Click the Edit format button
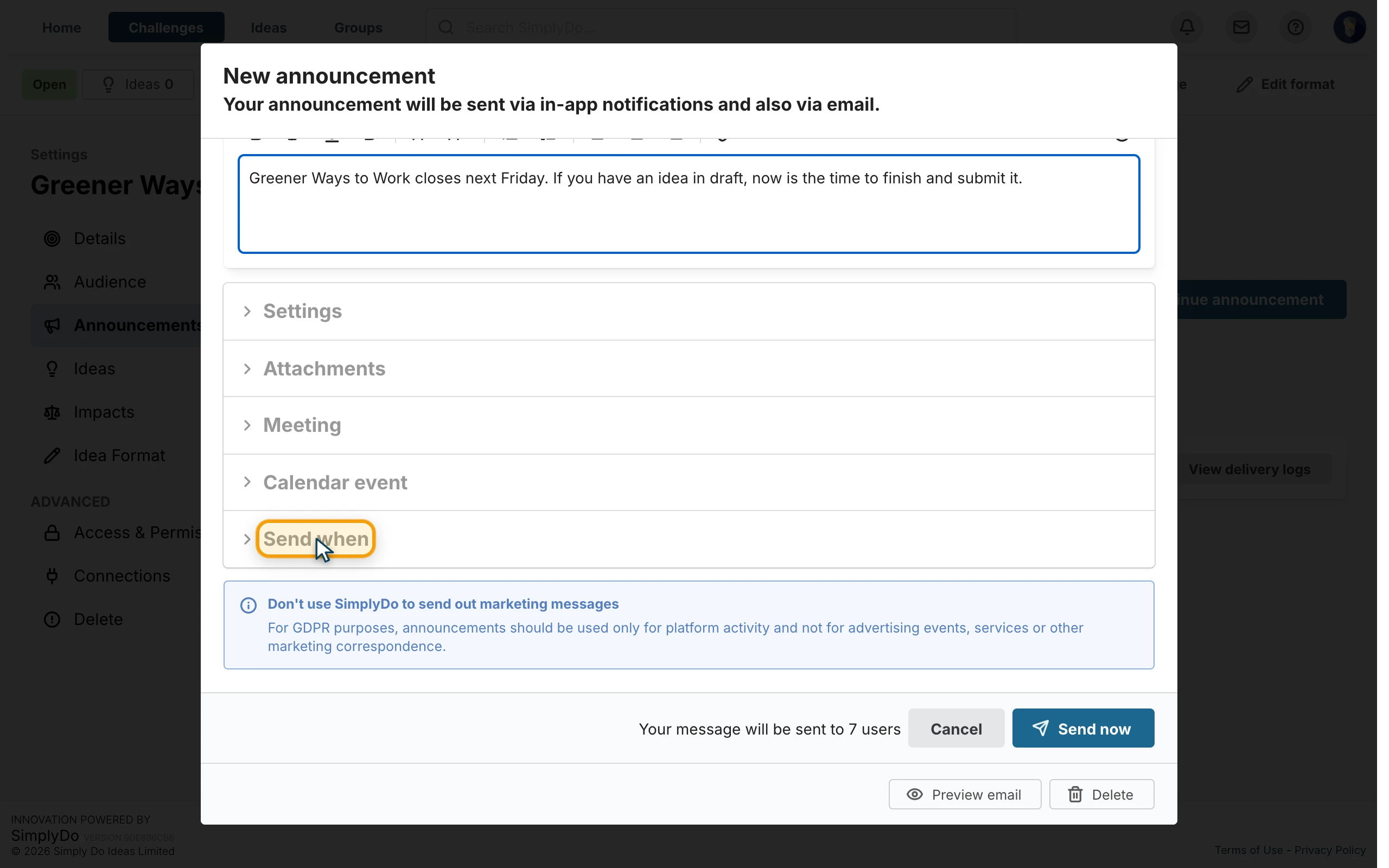Screen dimensions: 1389x868 coord(1286,85)
